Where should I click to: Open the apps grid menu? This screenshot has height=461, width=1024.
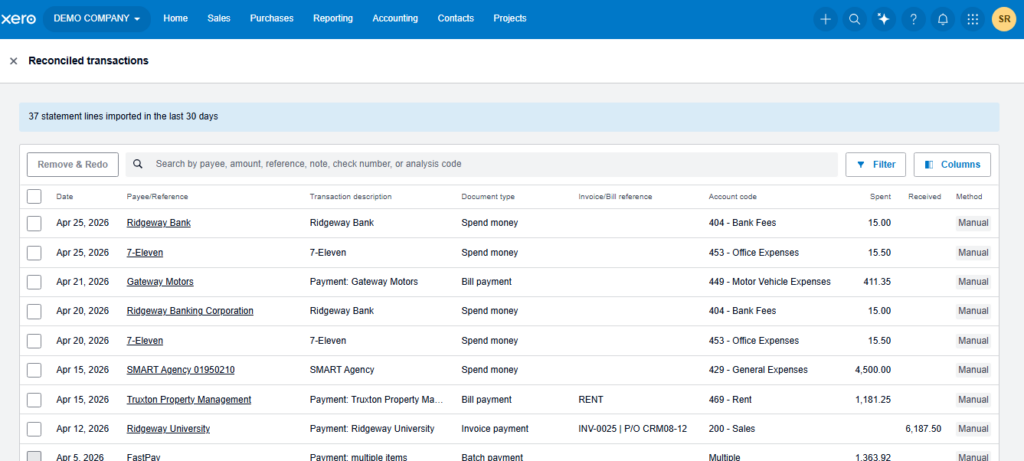coord(972,19)
